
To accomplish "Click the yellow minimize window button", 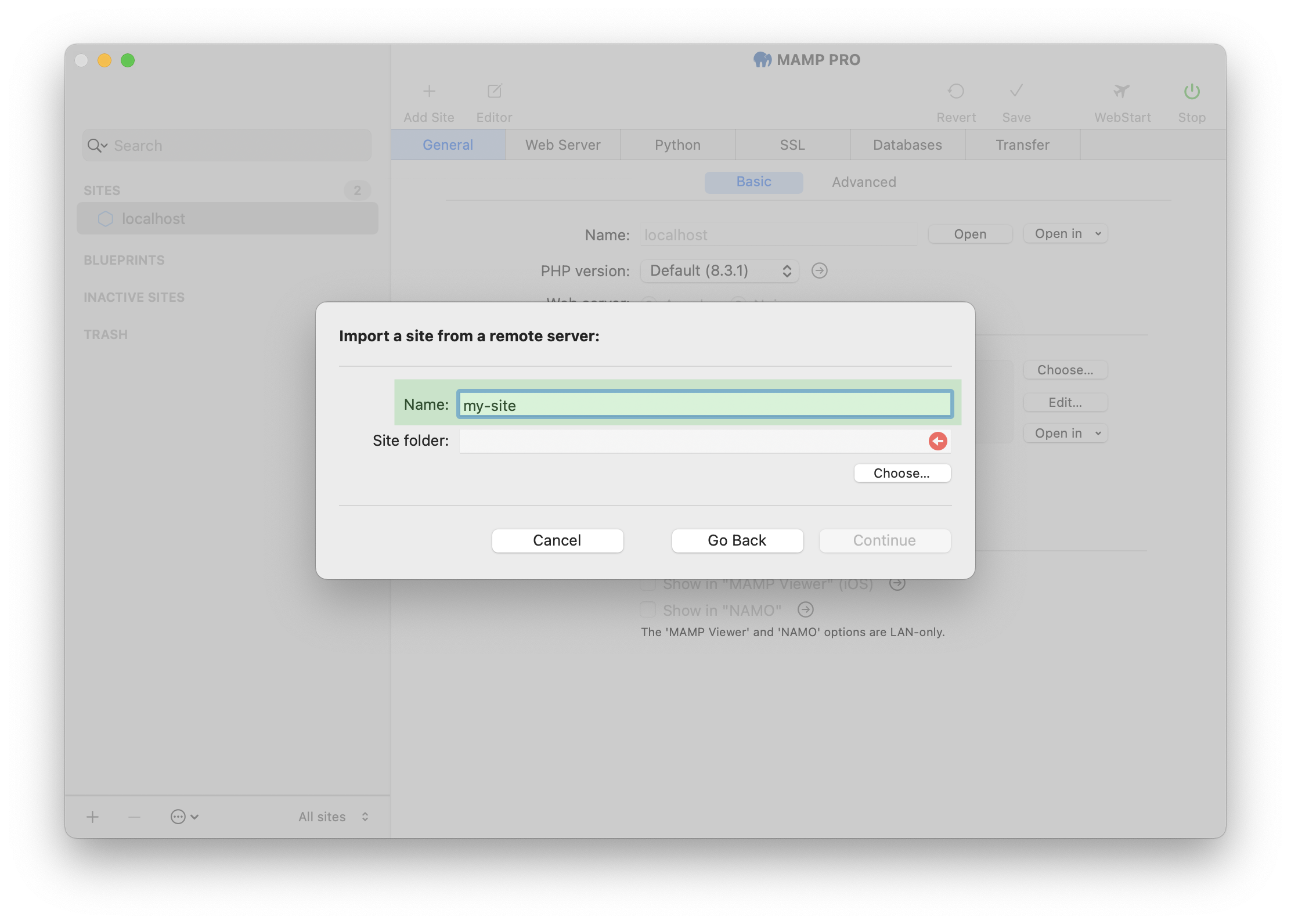I will point(104,60).
